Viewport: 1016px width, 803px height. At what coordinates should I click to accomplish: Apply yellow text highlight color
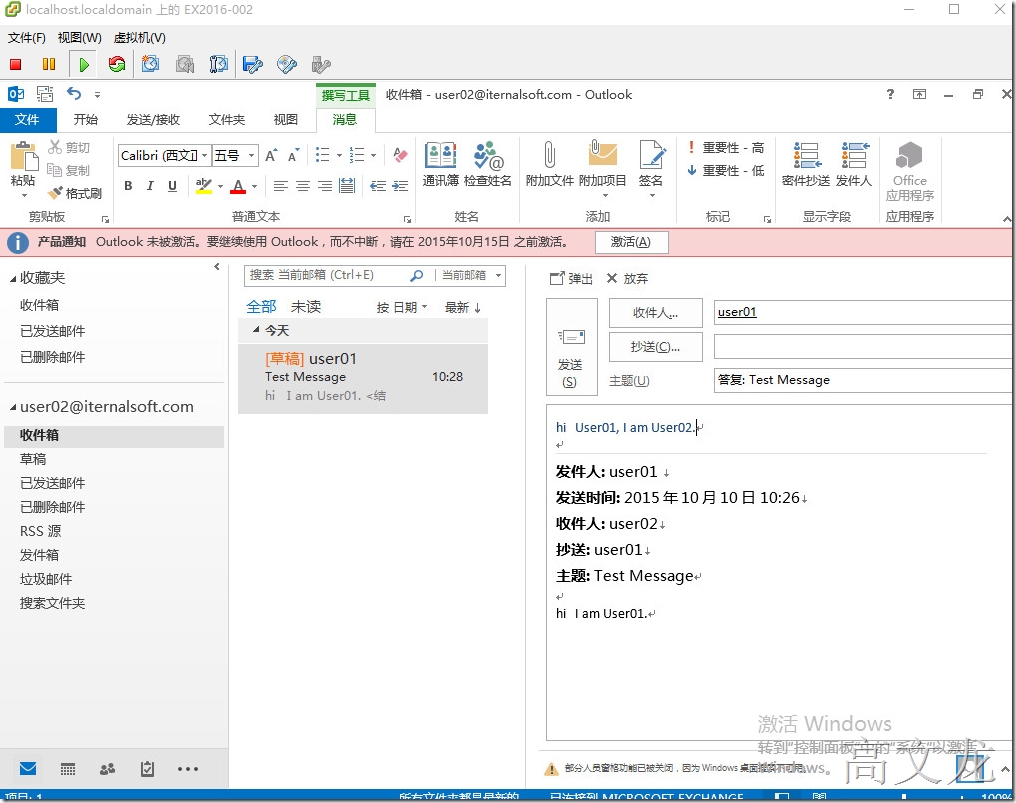(x=203, y=187)
